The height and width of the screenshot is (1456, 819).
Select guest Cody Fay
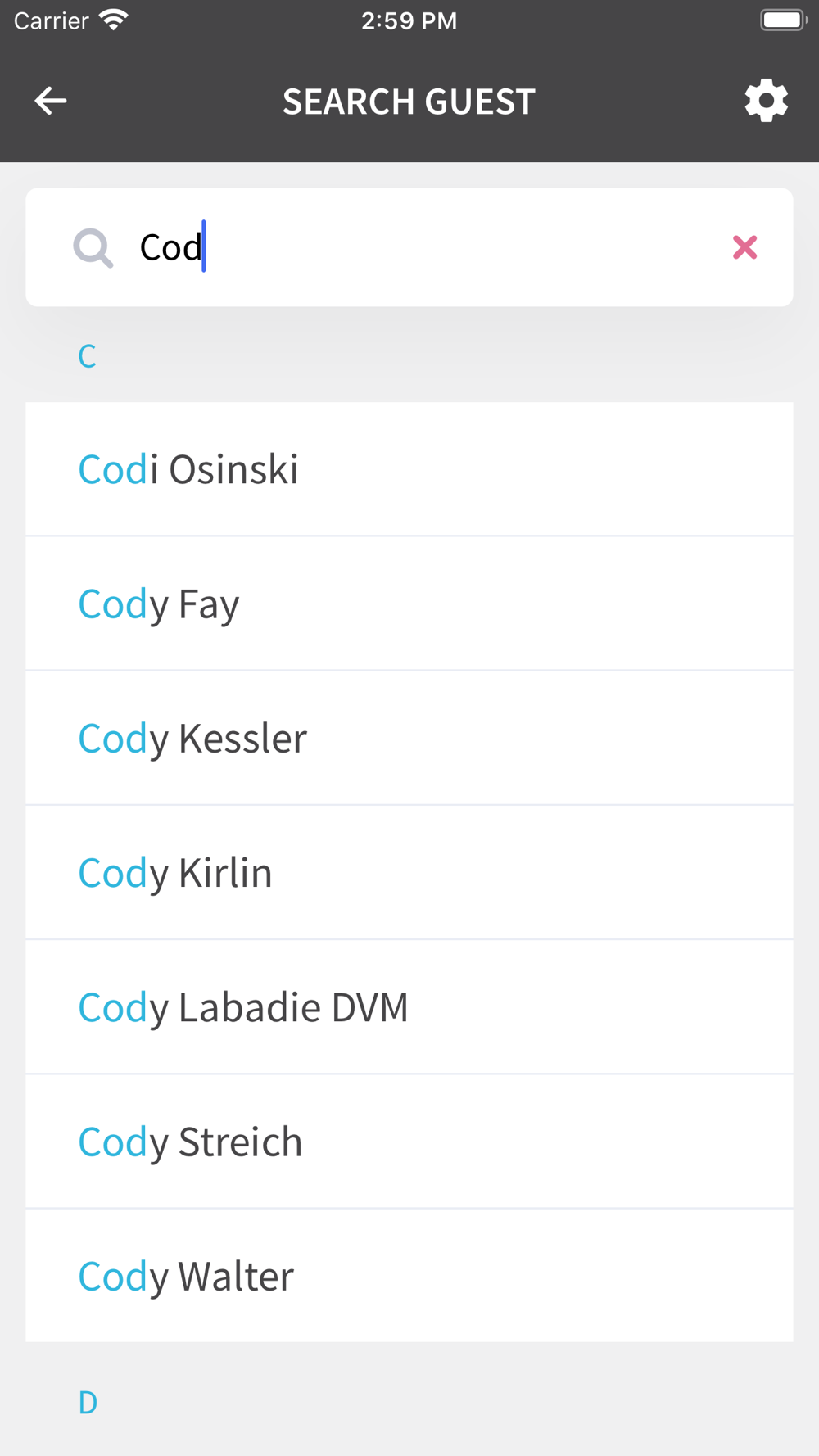(409, 604)
